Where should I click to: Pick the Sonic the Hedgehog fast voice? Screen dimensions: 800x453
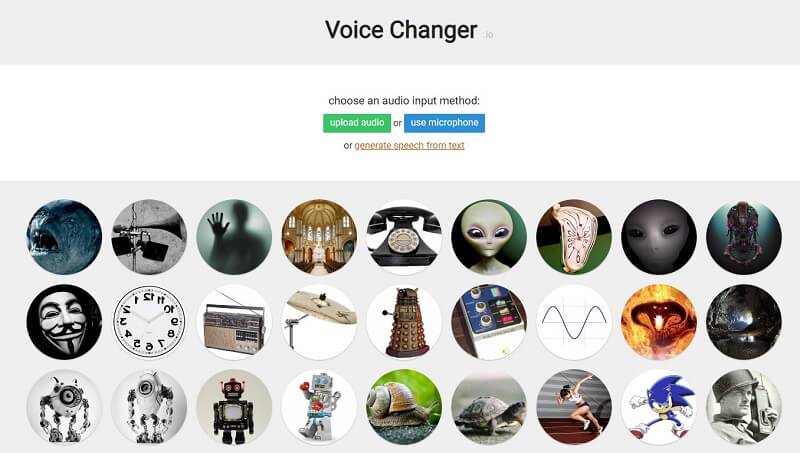point(659,407)
